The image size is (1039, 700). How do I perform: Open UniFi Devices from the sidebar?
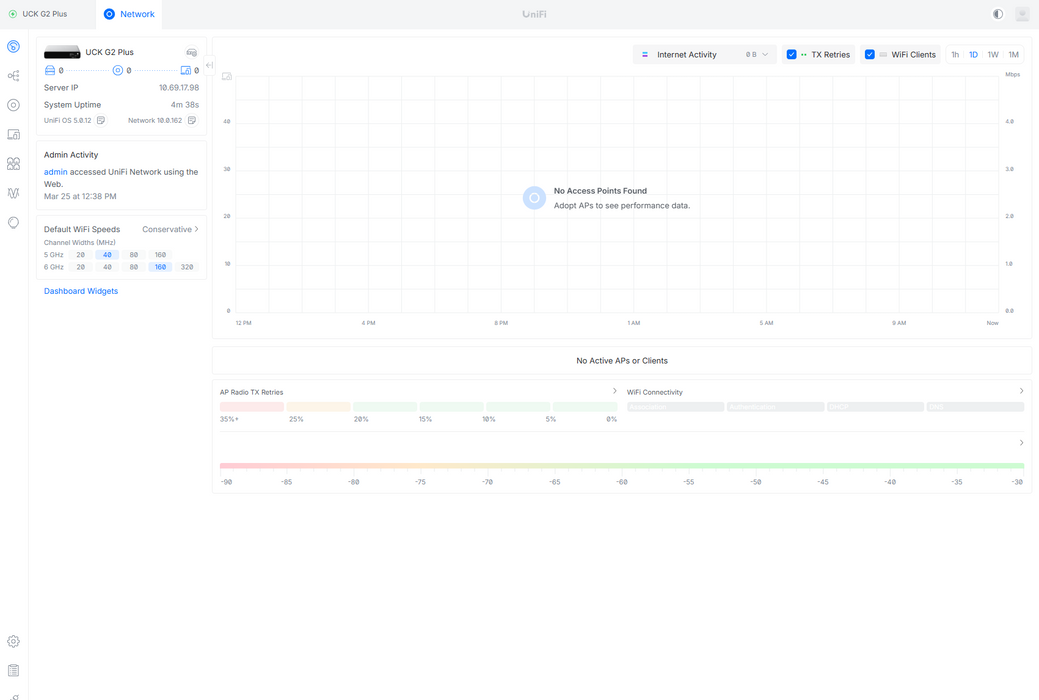(x=13, y=105)
